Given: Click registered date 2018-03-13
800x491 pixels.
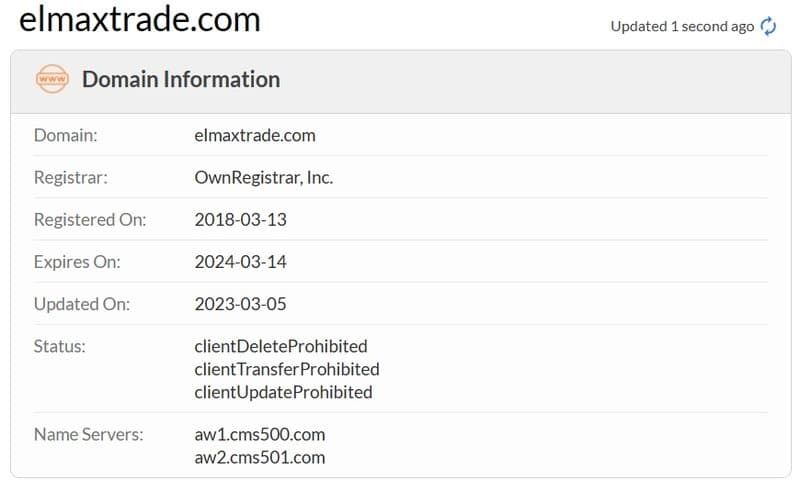Looking at the screenshot, I should click(x=240, y=219).
